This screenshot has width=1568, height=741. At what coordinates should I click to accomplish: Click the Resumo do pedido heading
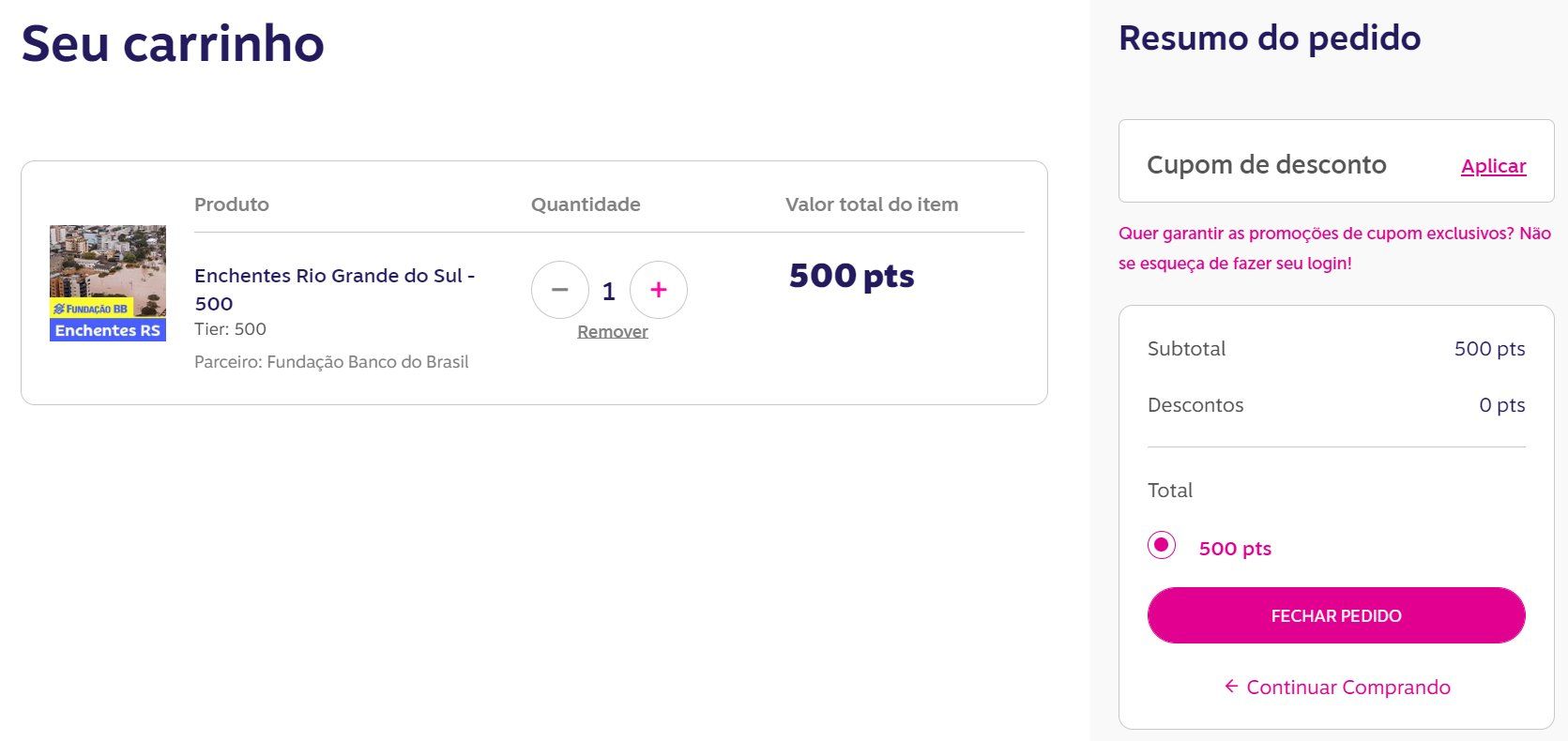tap(1270, 38)
